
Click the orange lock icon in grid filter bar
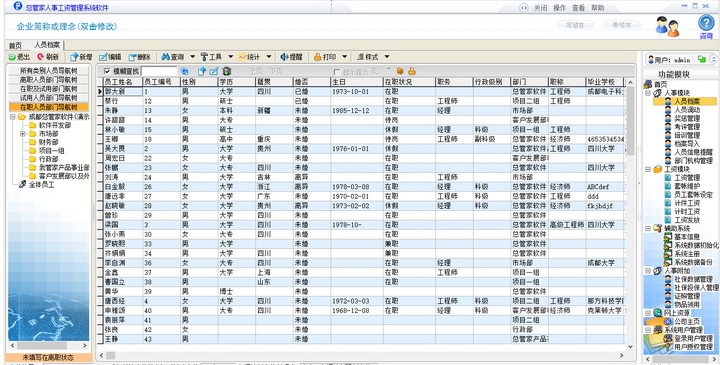click(412, 71)
